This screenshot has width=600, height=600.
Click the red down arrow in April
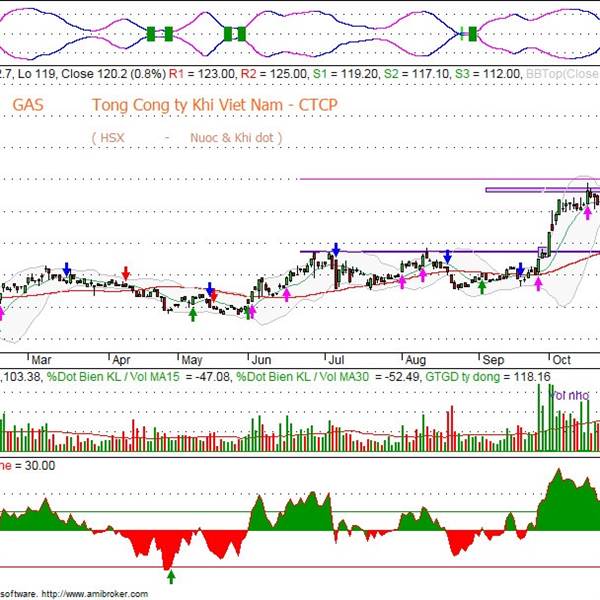tap(126, 273)
